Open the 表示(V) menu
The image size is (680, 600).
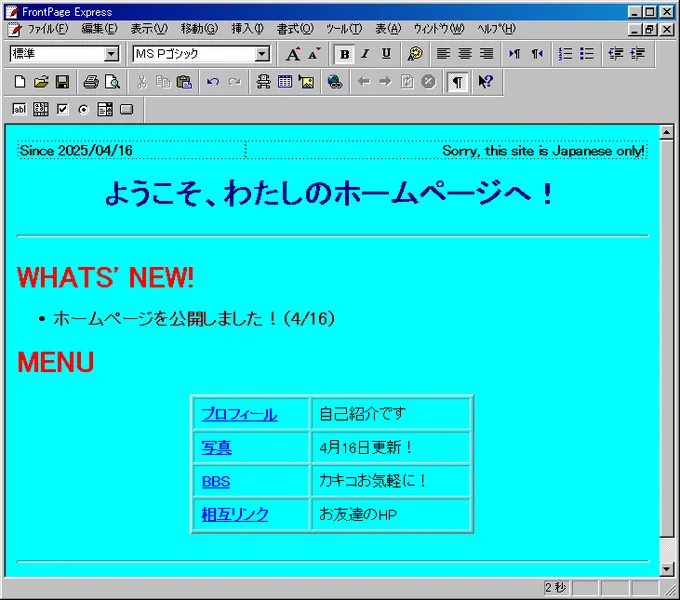point(149,29)
